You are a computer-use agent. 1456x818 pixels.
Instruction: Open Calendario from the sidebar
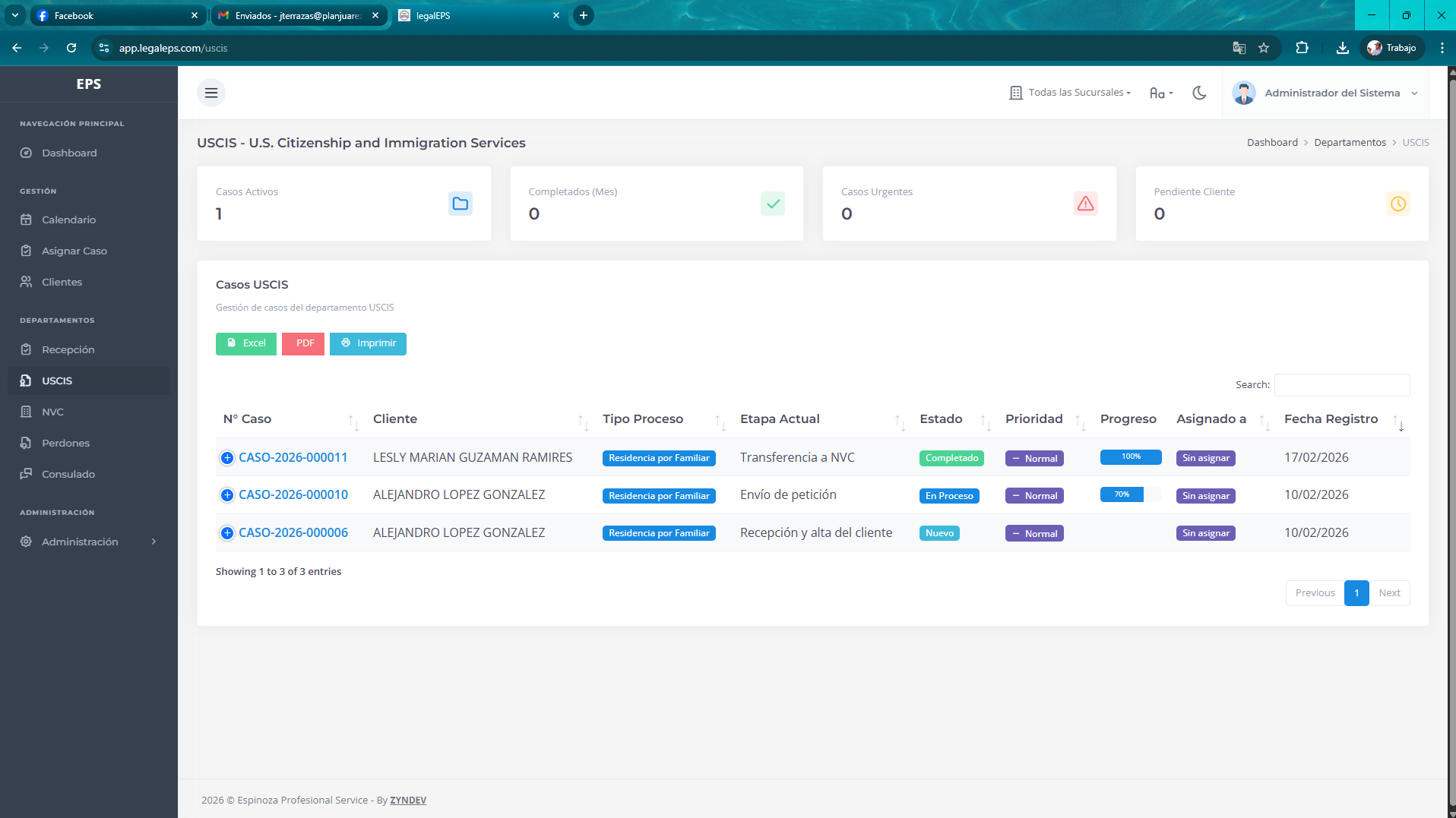click(x=89, y=220)
